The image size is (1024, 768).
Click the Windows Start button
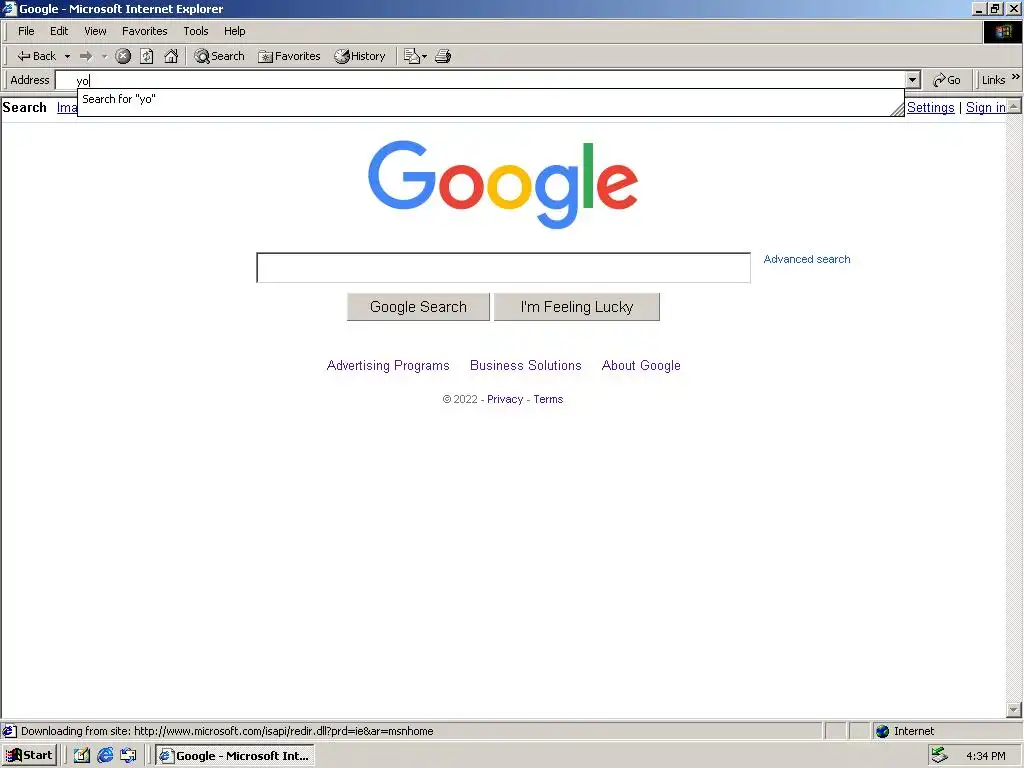pyautogui.click(x=29, y=756)
